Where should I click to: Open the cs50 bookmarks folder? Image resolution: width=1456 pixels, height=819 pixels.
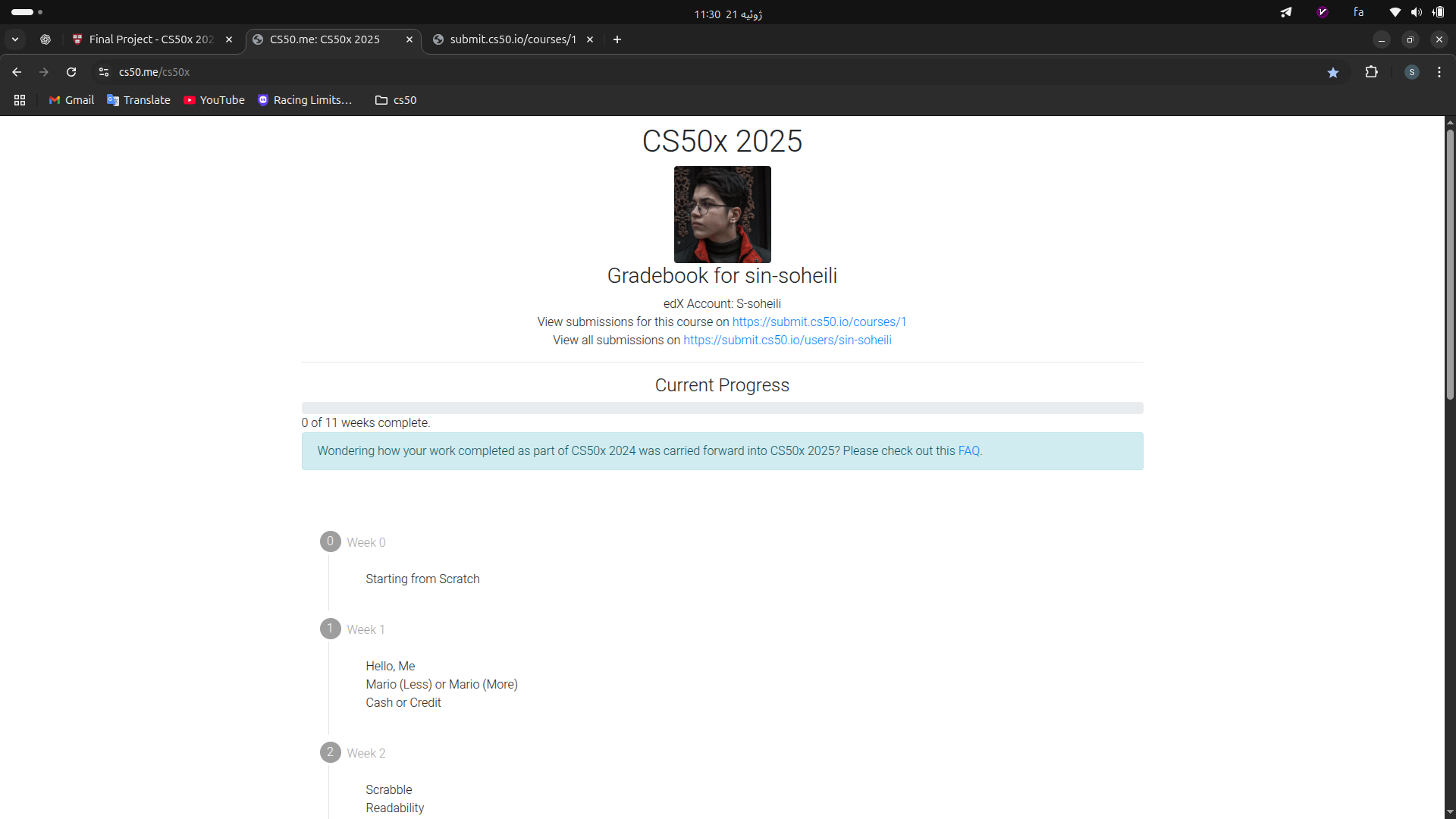click(x=396, y=100)
